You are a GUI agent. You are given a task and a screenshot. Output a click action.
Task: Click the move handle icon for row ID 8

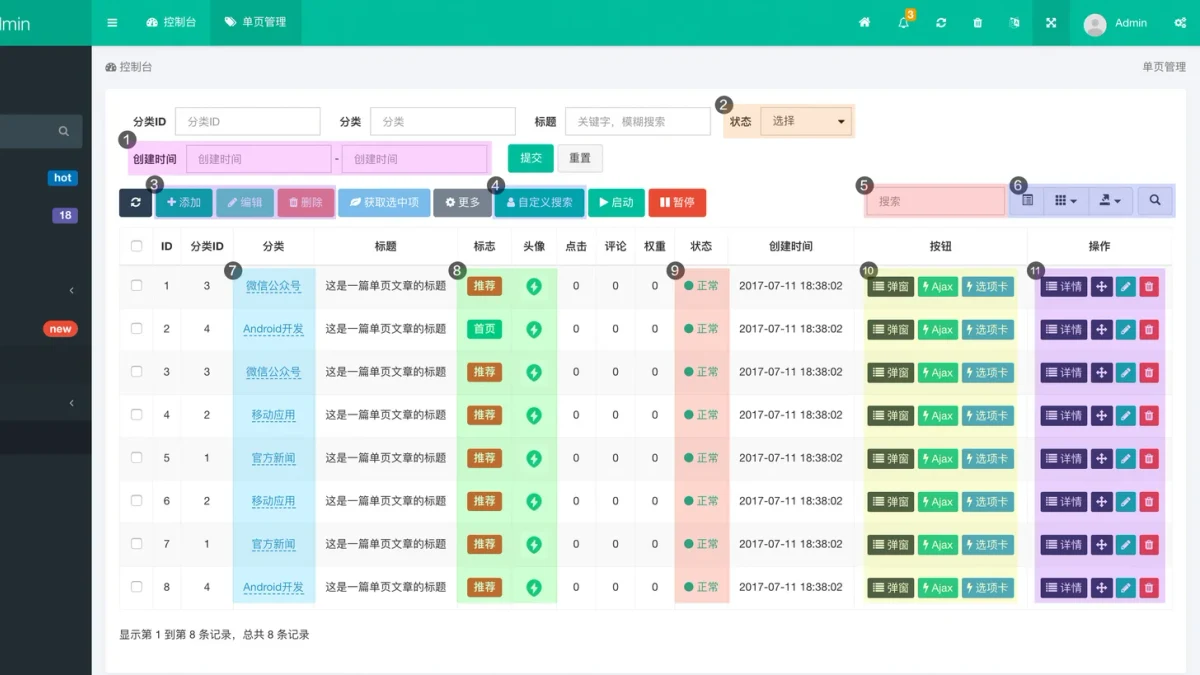pos(1101,588)
